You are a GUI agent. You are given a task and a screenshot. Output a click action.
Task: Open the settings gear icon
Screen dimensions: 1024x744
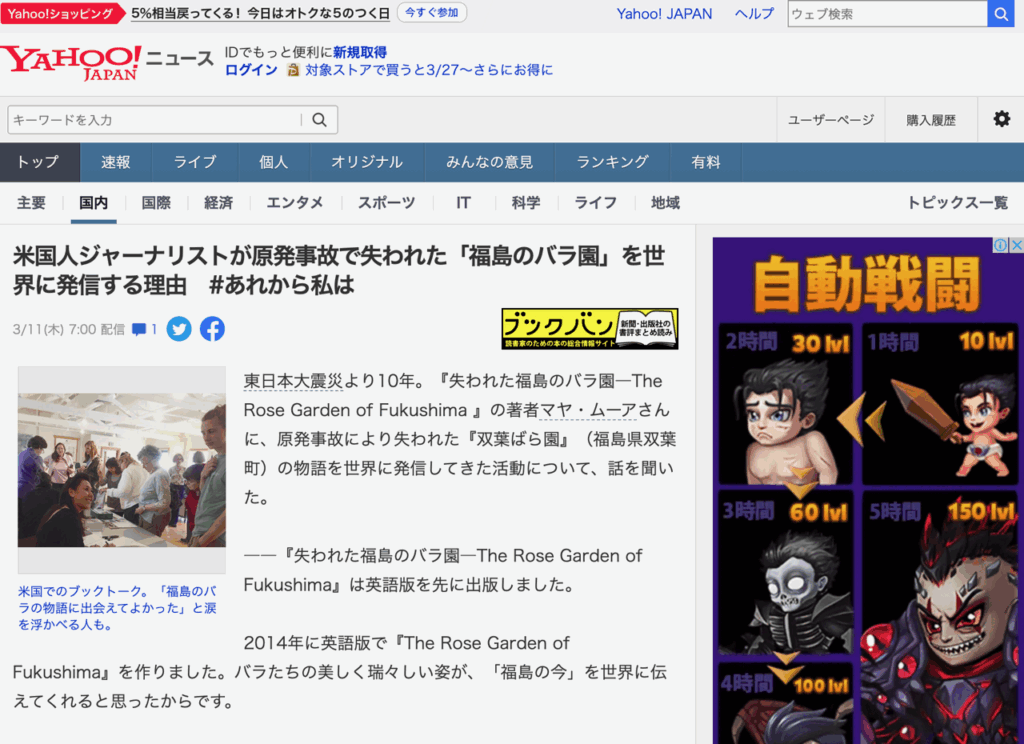[x=1001, y=120]
